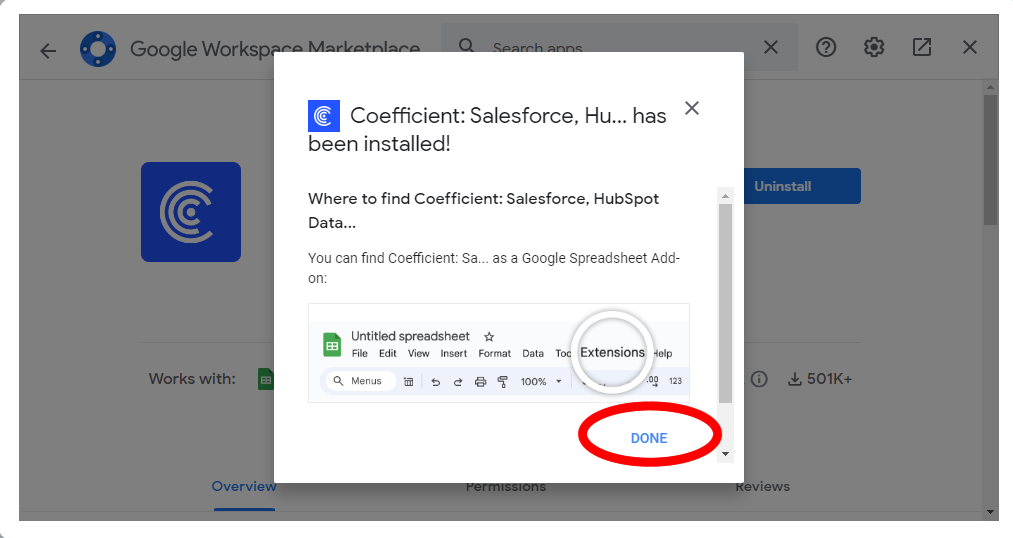This screenshot has height=538, width=1013.
Task: Click the redo icon in preview toolbar
Action: [458, 382]
